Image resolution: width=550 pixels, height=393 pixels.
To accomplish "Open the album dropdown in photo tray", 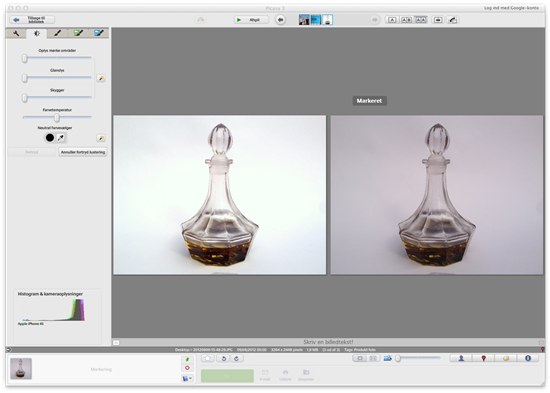I will pos(187,378).
